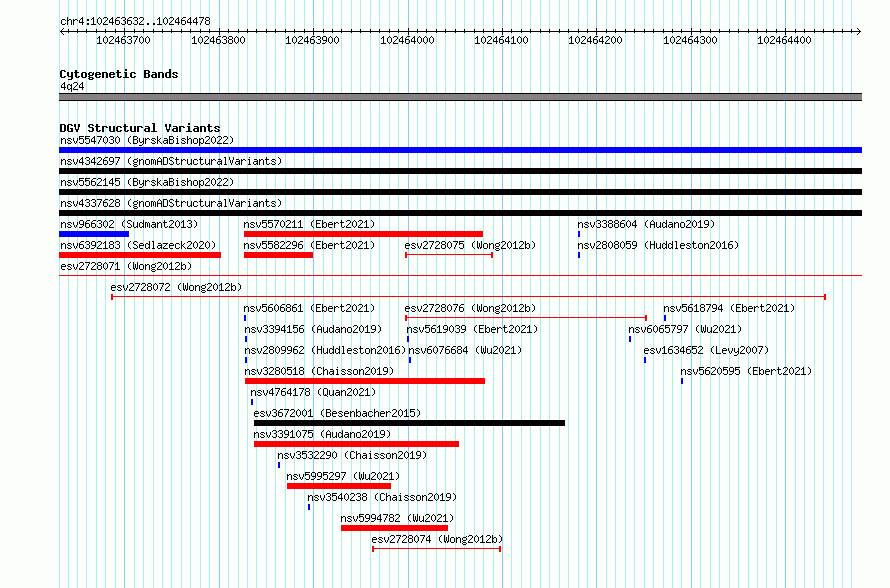
Task: Click the thin red line of esv2728074
Action: tap(436, 549)
